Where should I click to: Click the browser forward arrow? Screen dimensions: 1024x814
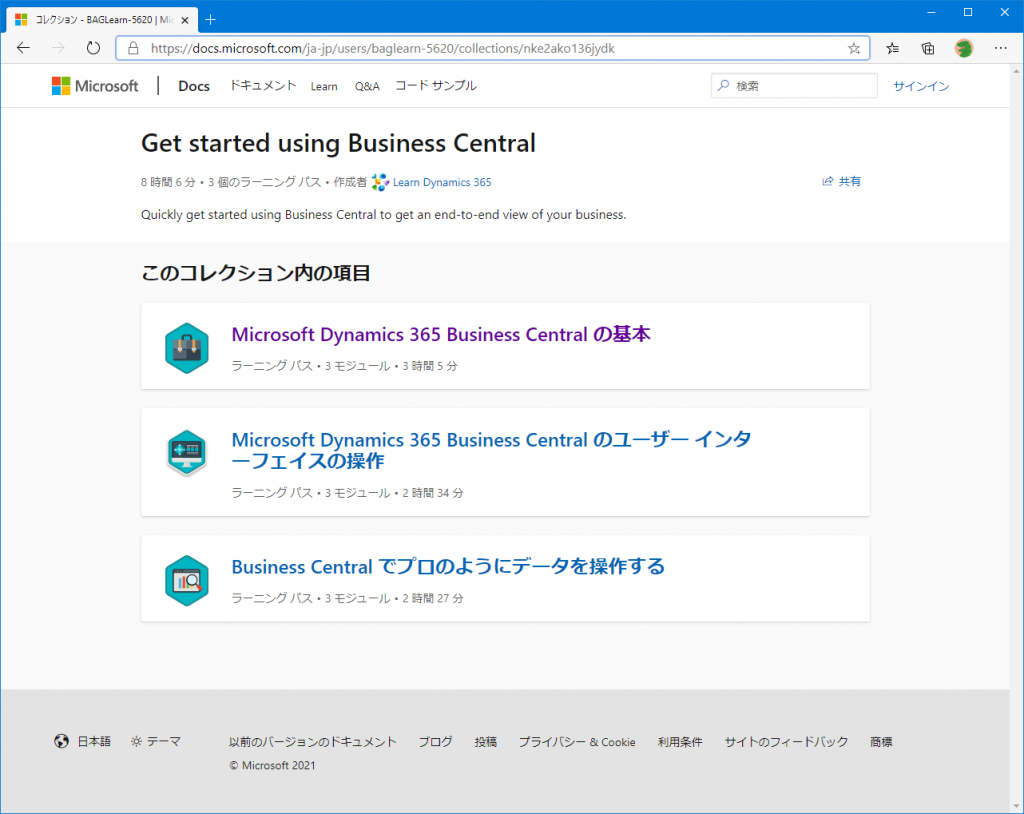pyautogui.click(x=58, y=48)
